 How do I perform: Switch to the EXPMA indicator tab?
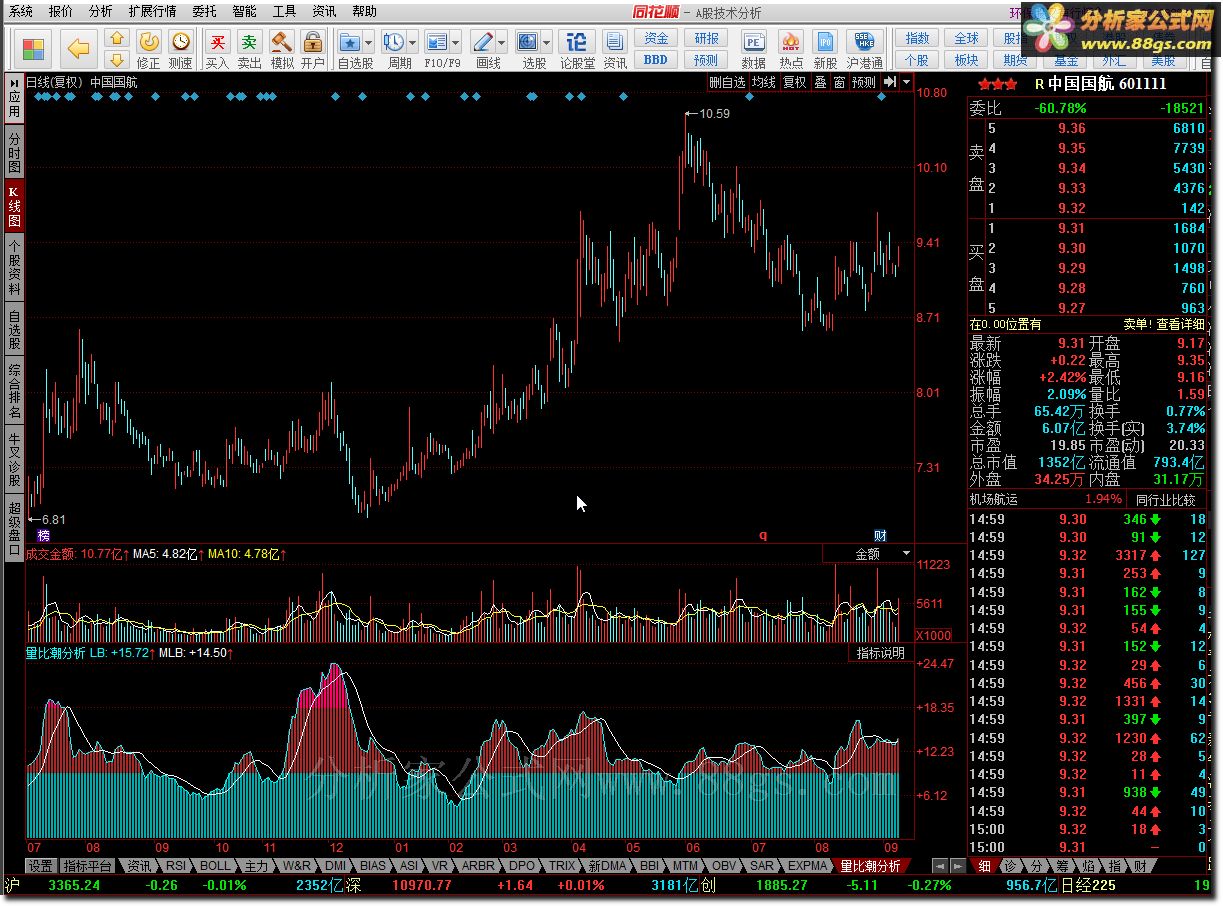[x=807, y=866]
